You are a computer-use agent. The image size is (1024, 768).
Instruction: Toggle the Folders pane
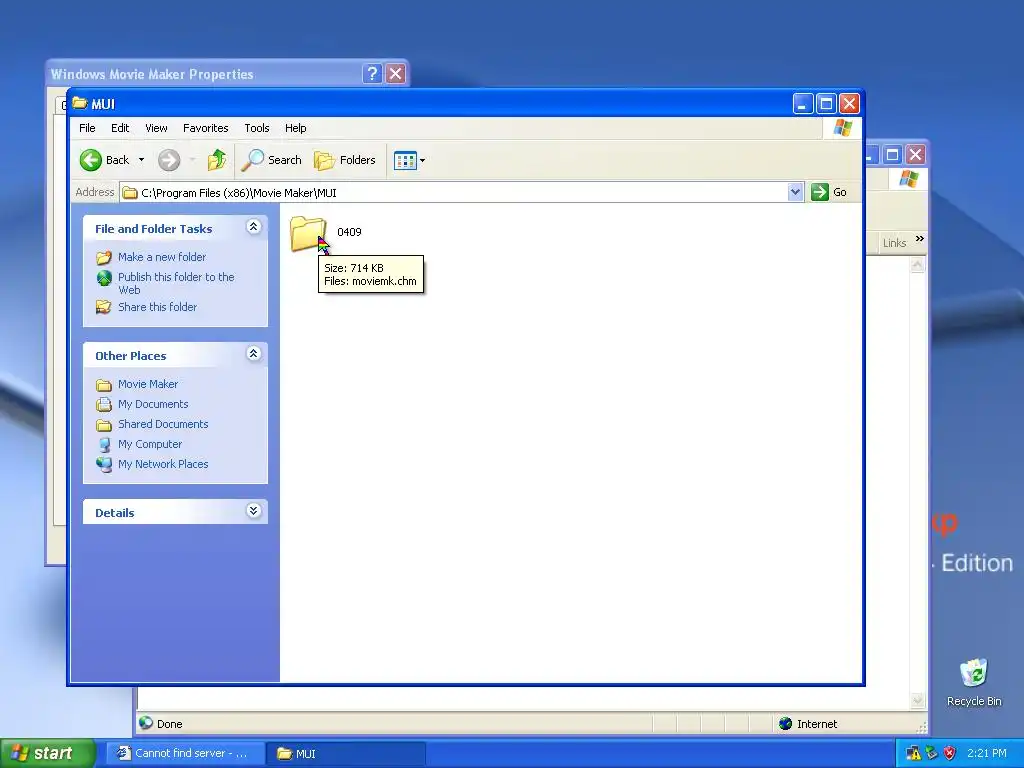point(345,160)
